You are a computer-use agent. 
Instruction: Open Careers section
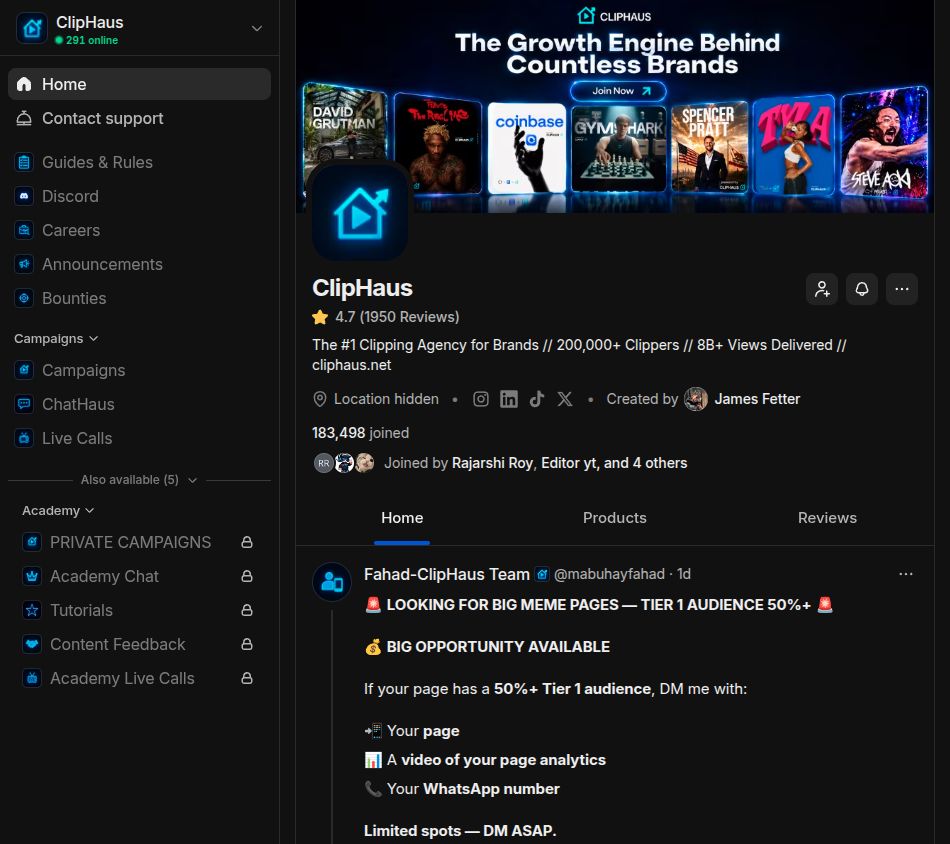(x=139, y=230)
